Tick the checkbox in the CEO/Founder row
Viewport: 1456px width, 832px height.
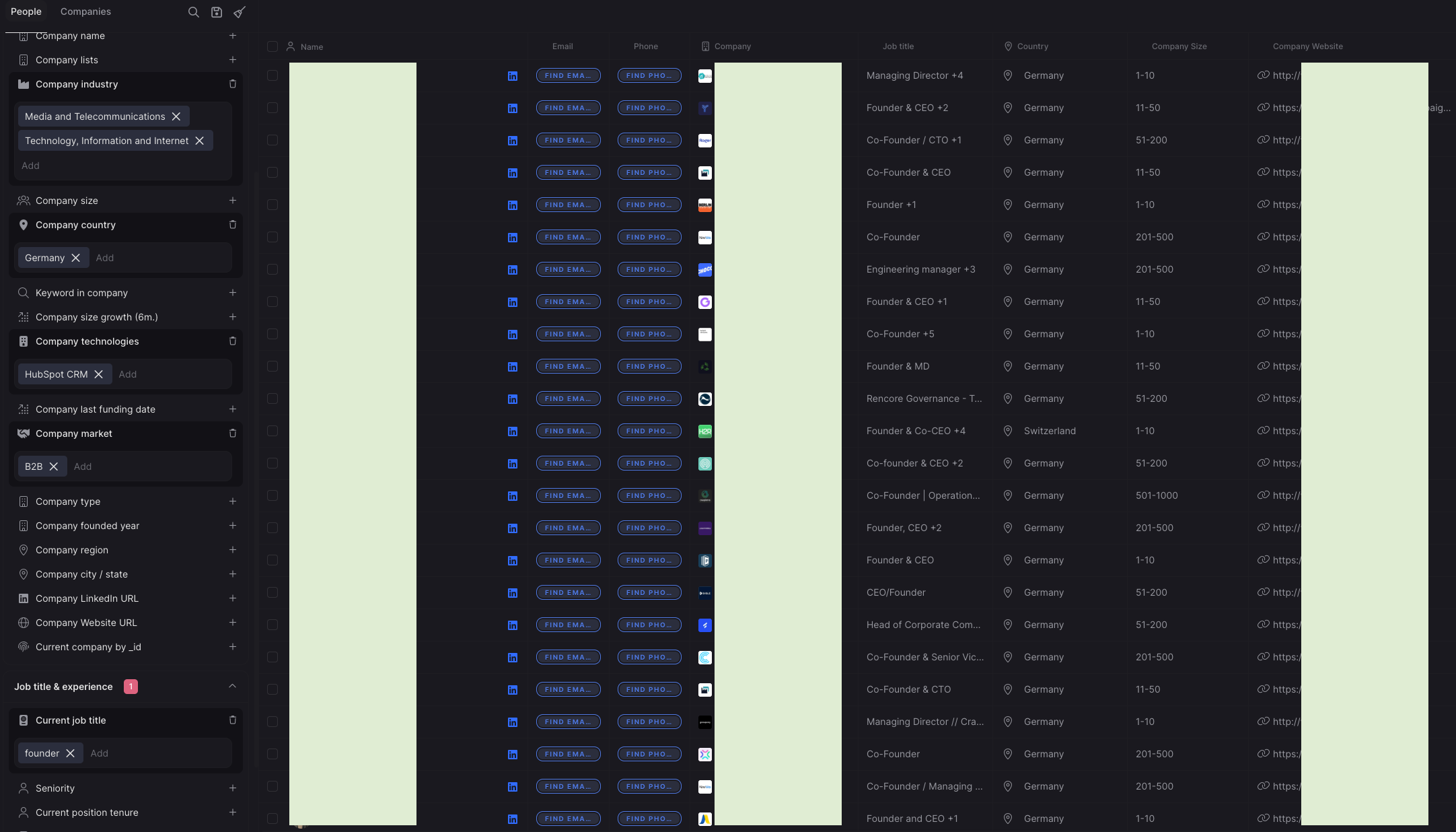click(272, 592)
